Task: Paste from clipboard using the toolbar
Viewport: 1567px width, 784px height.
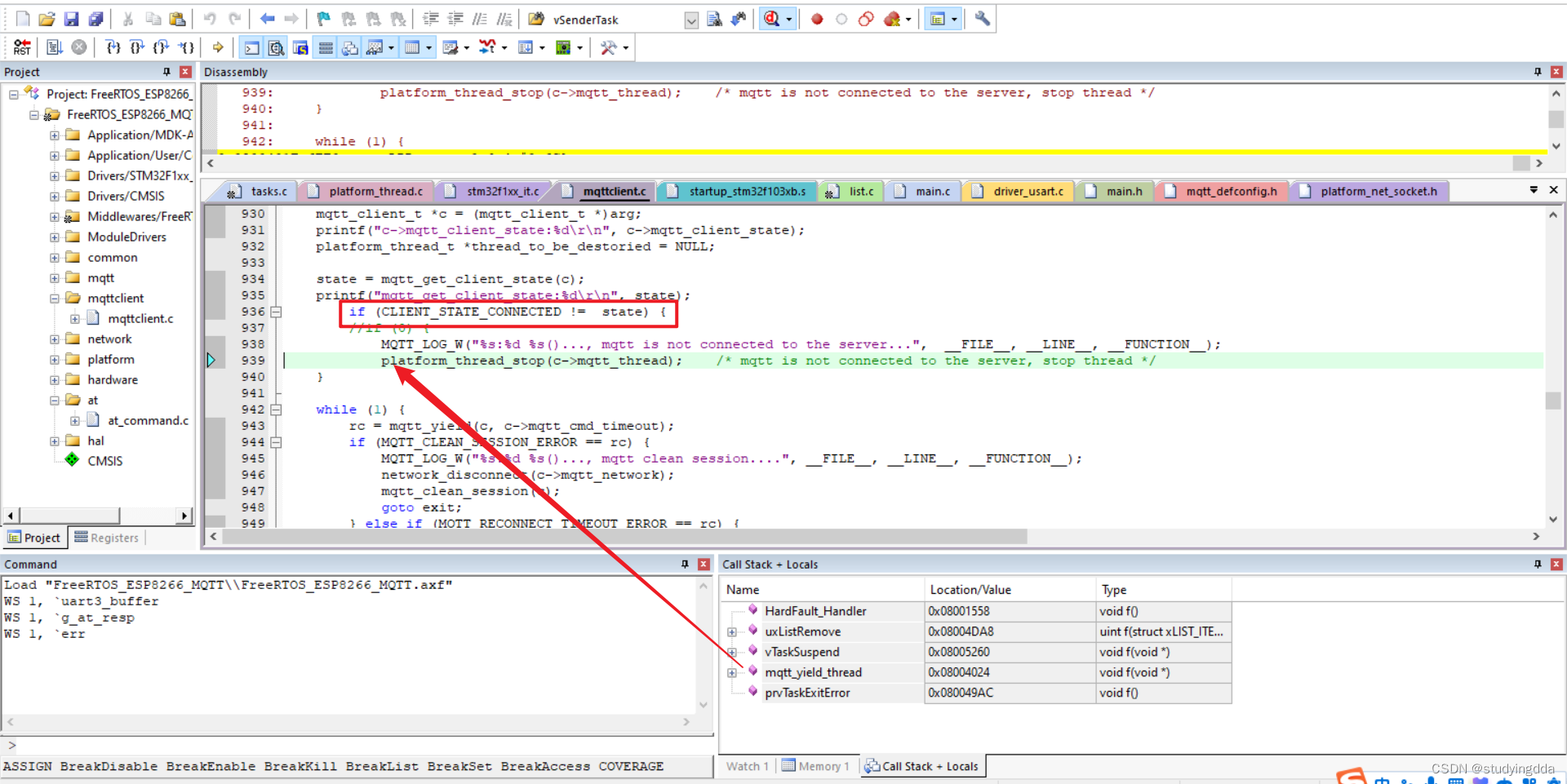Action: (177, 19)
